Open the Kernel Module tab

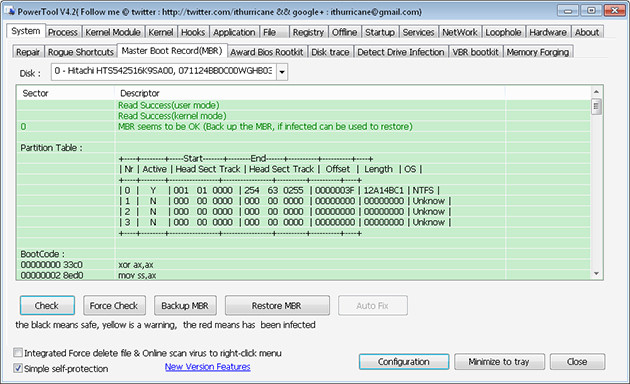pos(113,32)
